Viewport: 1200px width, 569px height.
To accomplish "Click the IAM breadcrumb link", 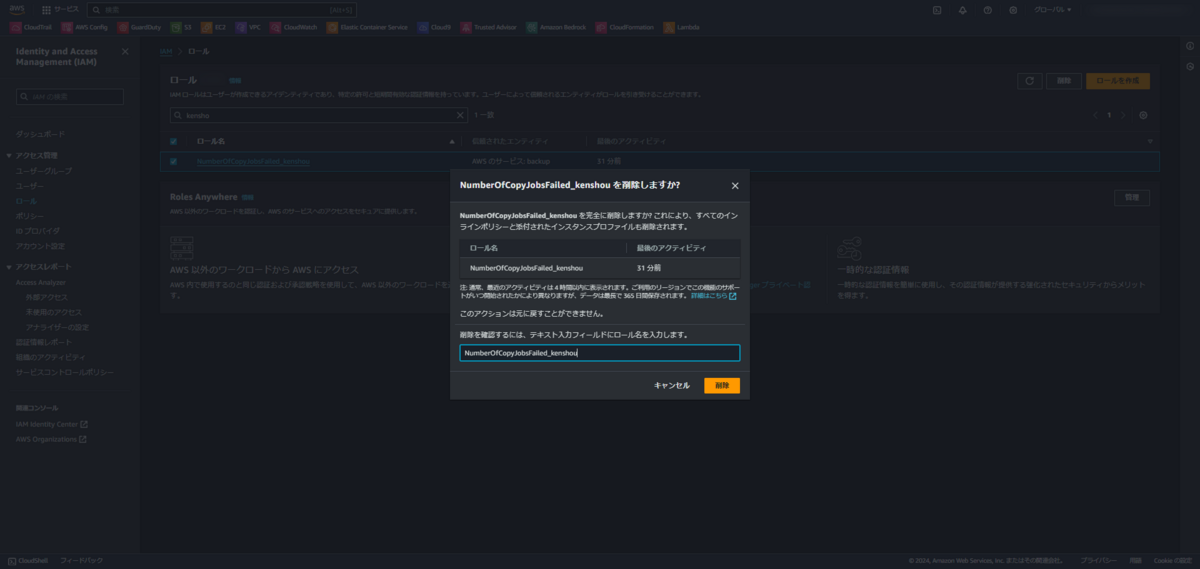I will coord(166,50).
